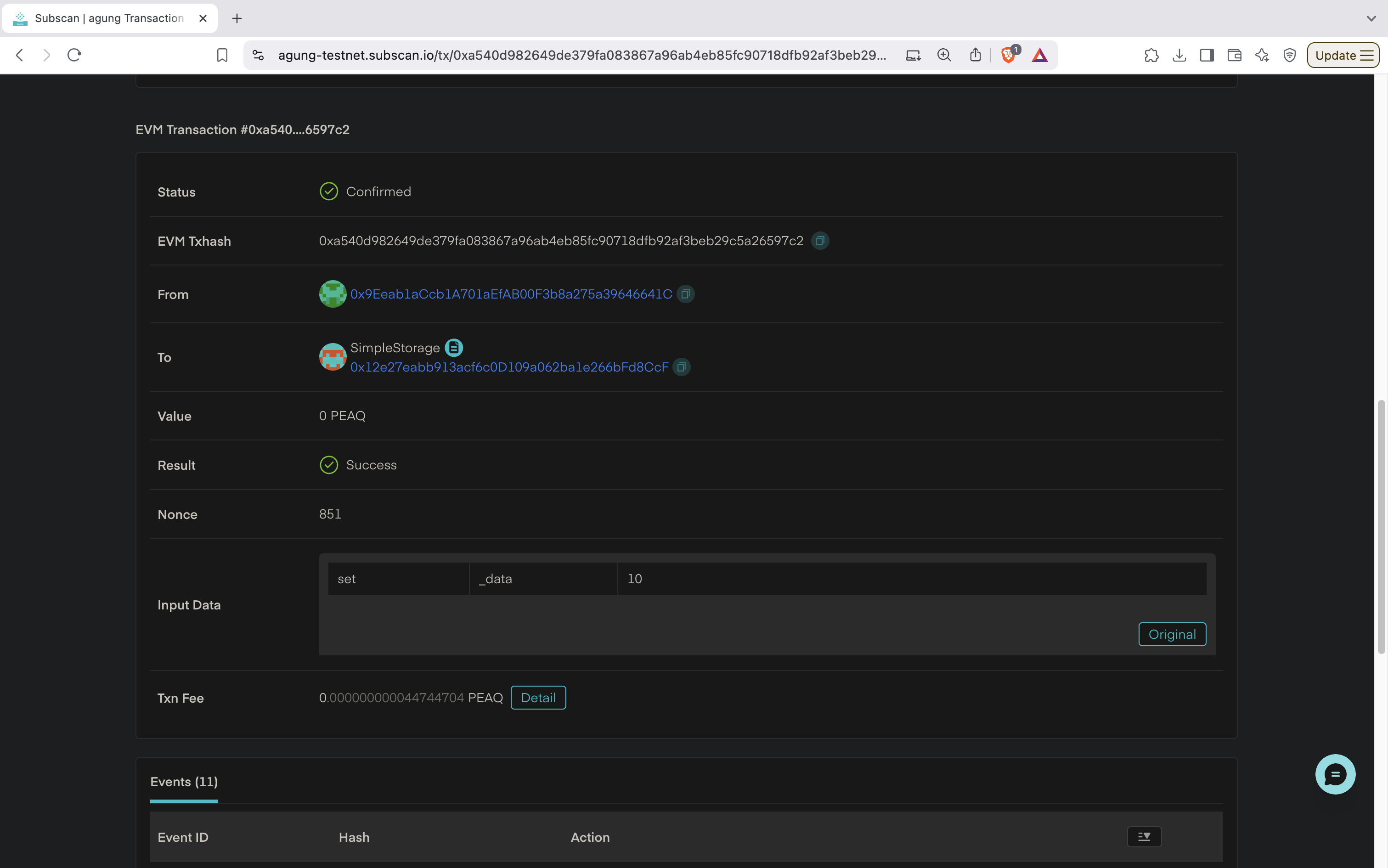
Task: Open the support chat bubble
Action: pos(1335,774)
